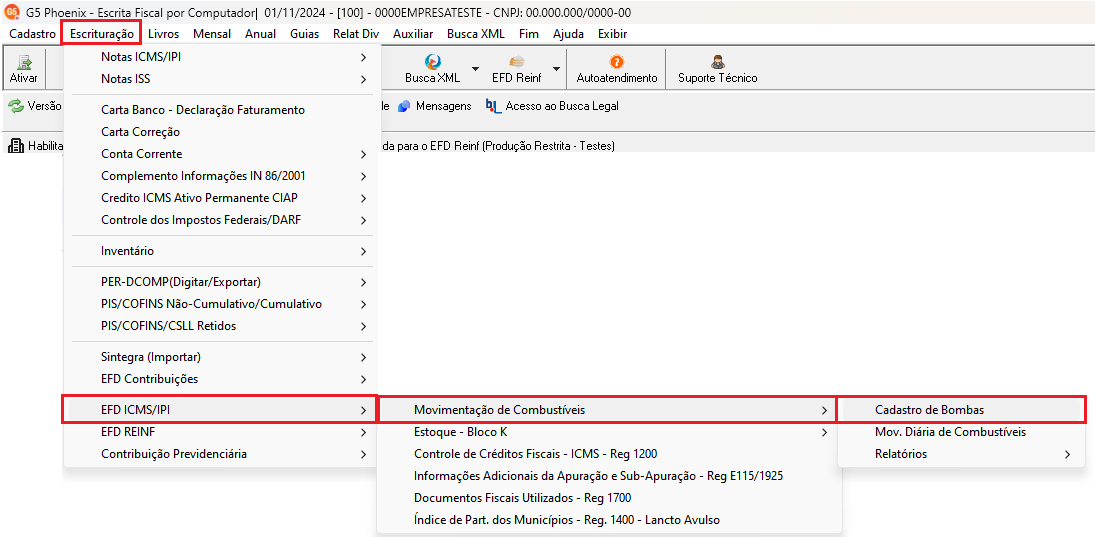Expand Estoque - Bloco K submenu arrow

[825, 432]
